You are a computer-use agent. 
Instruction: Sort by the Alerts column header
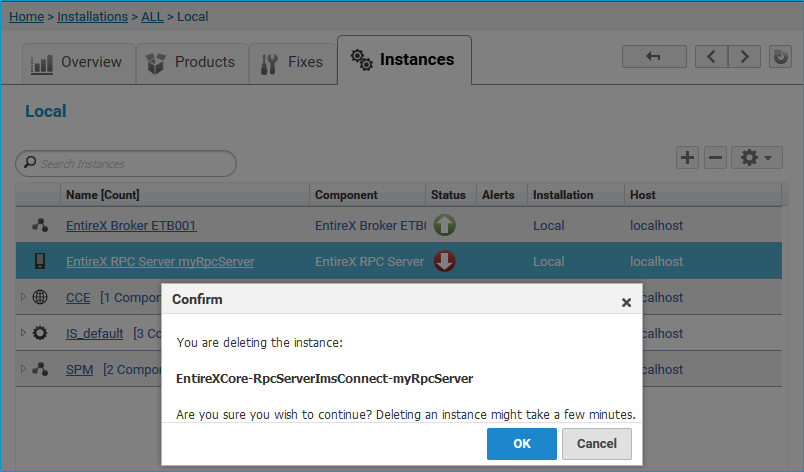pyautogui.click(x=501, y=195)
